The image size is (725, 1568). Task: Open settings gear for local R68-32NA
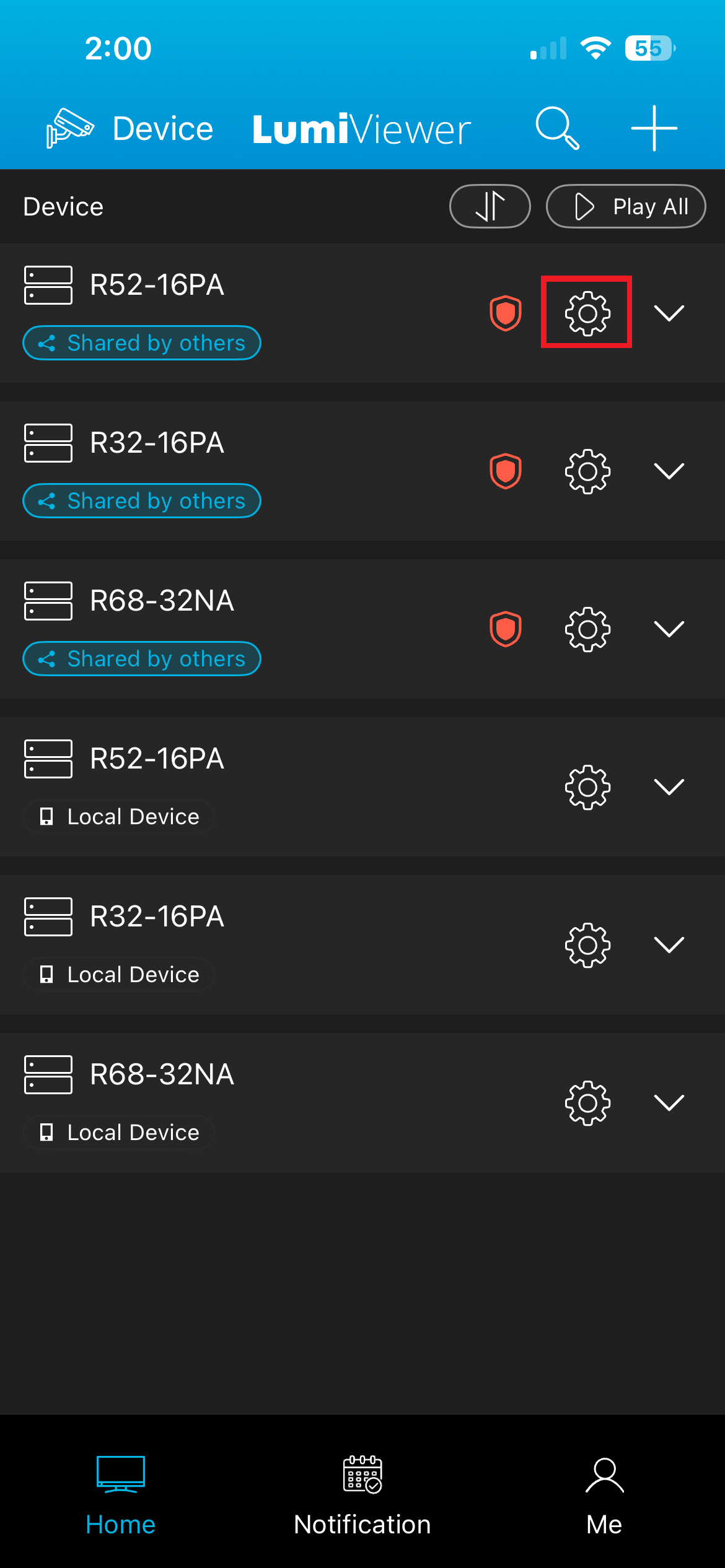(587, 1103)
